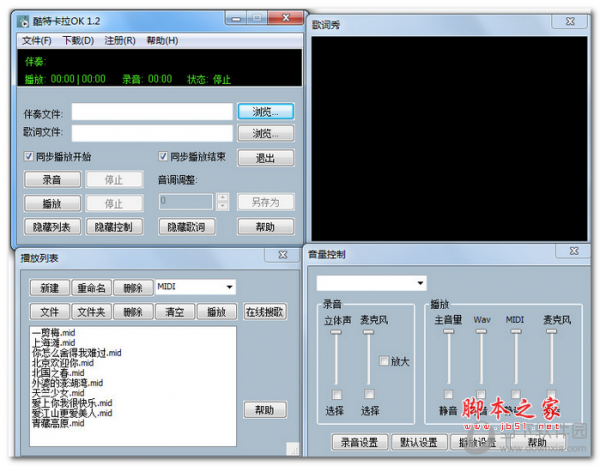The width and height of the screenshot is (600, 466).
Task: Select 北京欢迎你.mid in the playlist
Action: pos(63,362)
